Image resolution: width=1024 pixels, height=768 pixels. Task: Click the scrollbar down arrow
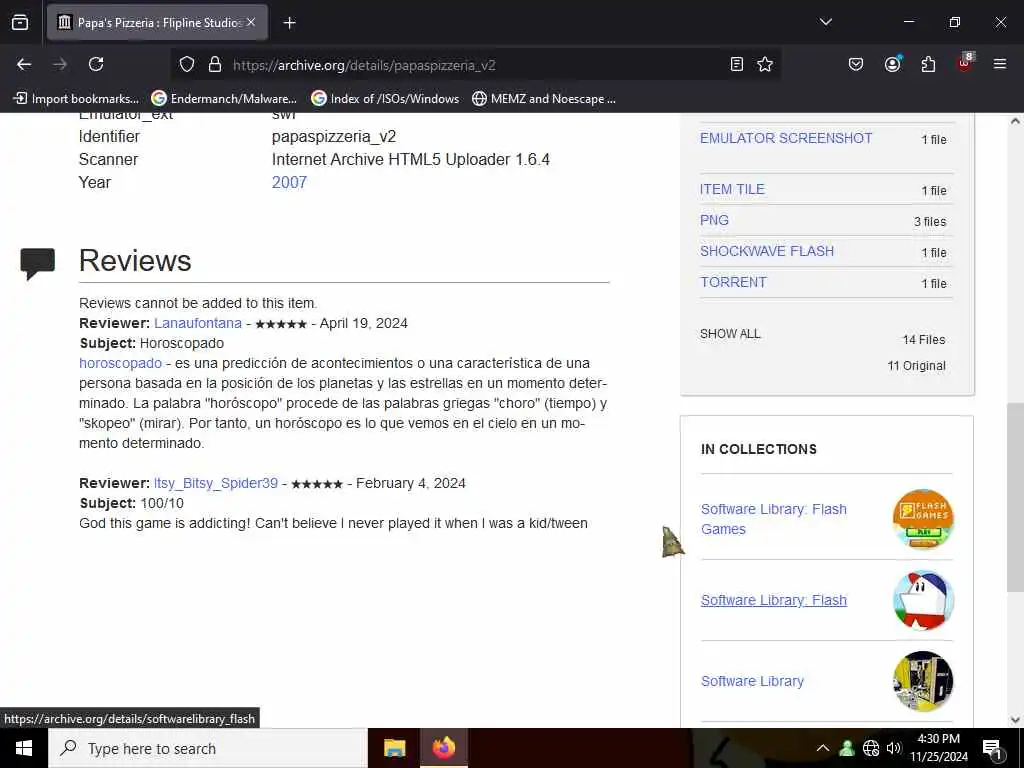(1015, 720)
